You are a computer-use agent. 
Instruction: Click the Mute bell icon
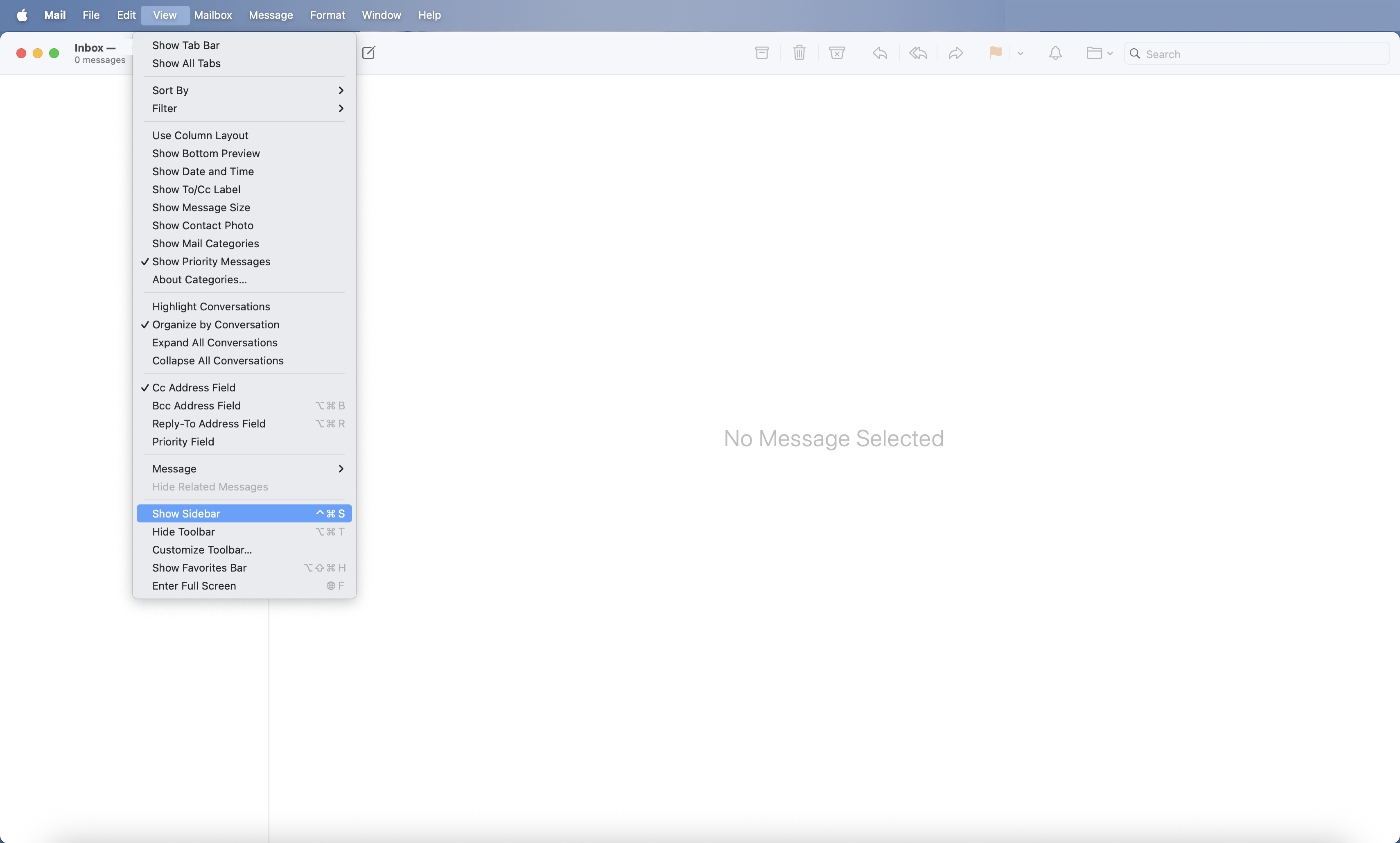click(1055, 53)
